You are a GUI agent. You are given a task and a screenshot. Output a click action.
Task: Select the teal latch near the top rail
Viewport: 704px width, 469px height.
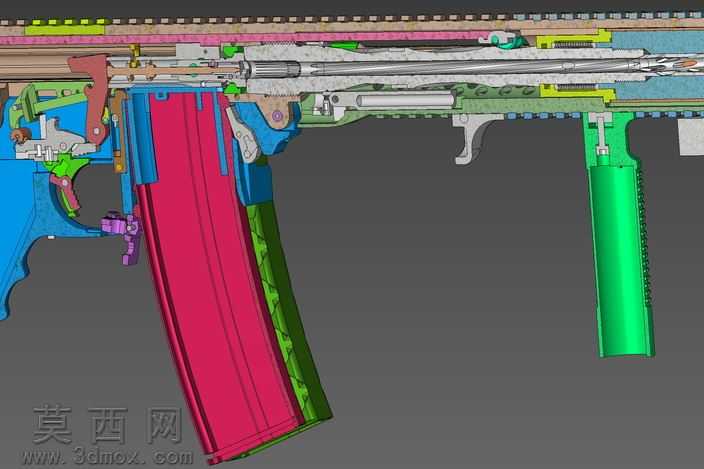click(510, 42)
